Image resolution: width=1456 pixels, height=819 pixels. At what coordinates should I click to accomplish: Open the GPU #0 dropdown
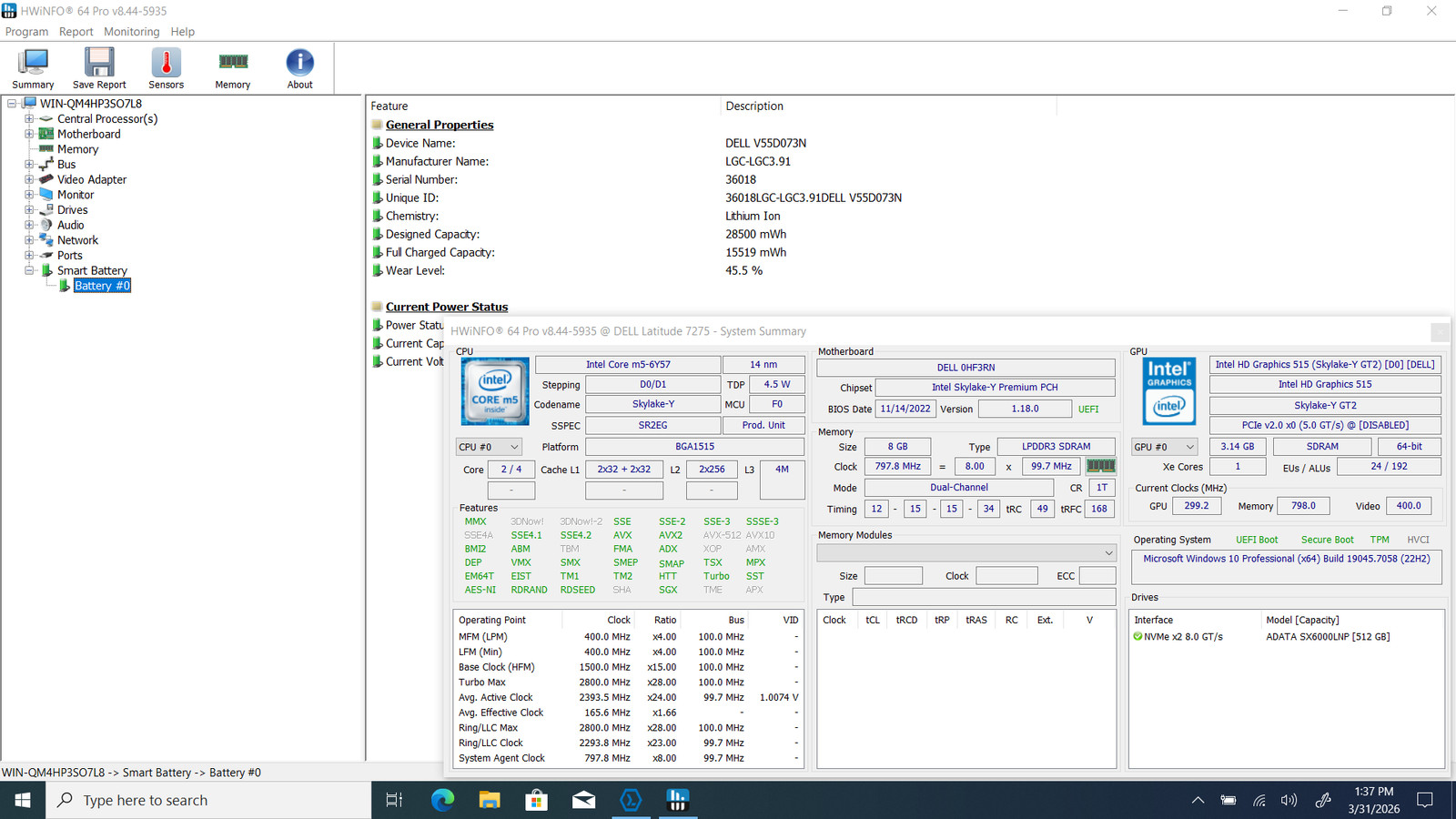(1164, 447)
